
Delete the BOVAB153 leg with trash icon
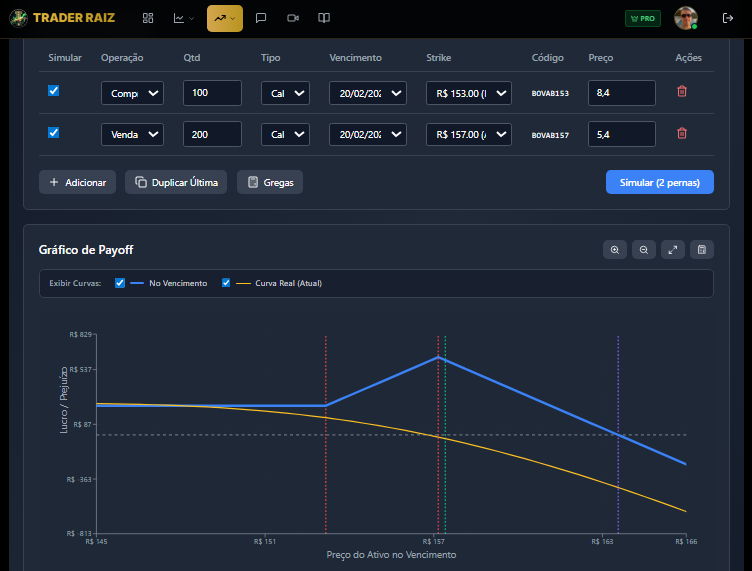pyautogui.click(x=682, y=92)
